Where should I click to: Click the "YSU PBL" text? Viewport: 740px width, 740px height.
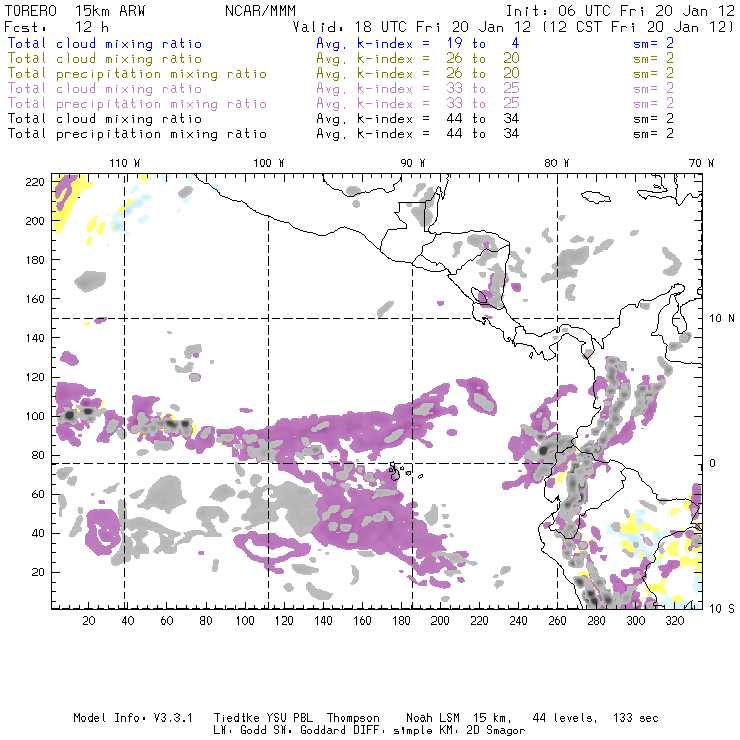point(289,718)
